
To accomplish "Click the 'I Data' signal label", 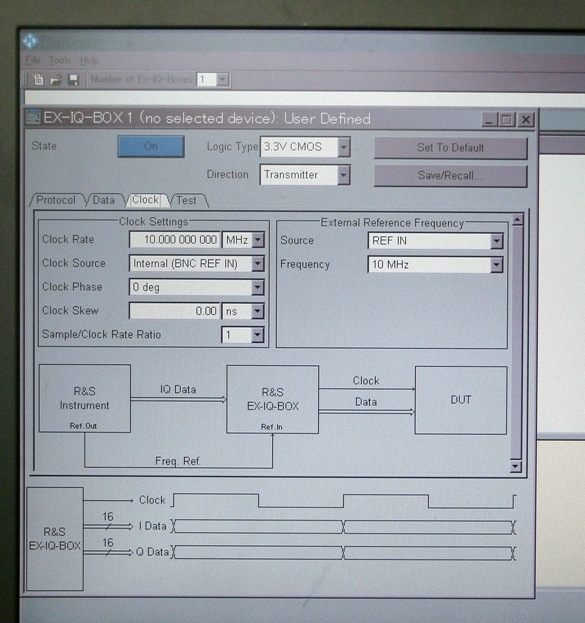I will tap(153, 526).
